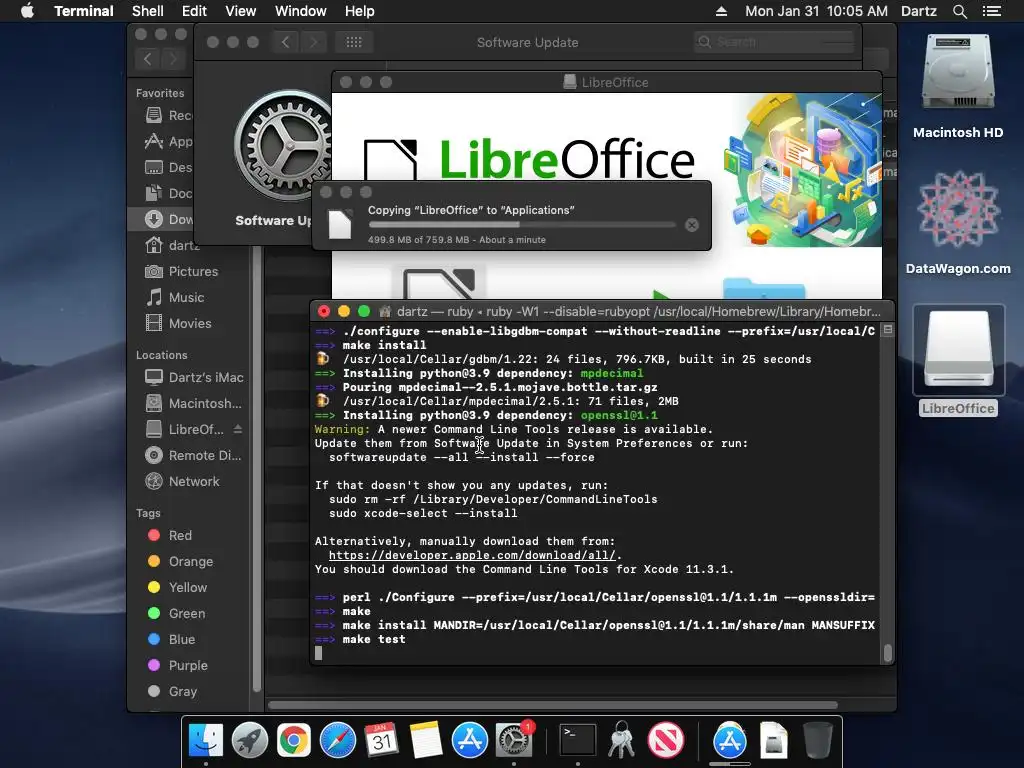Select Network in Finder sidebar

click(193, 481)
